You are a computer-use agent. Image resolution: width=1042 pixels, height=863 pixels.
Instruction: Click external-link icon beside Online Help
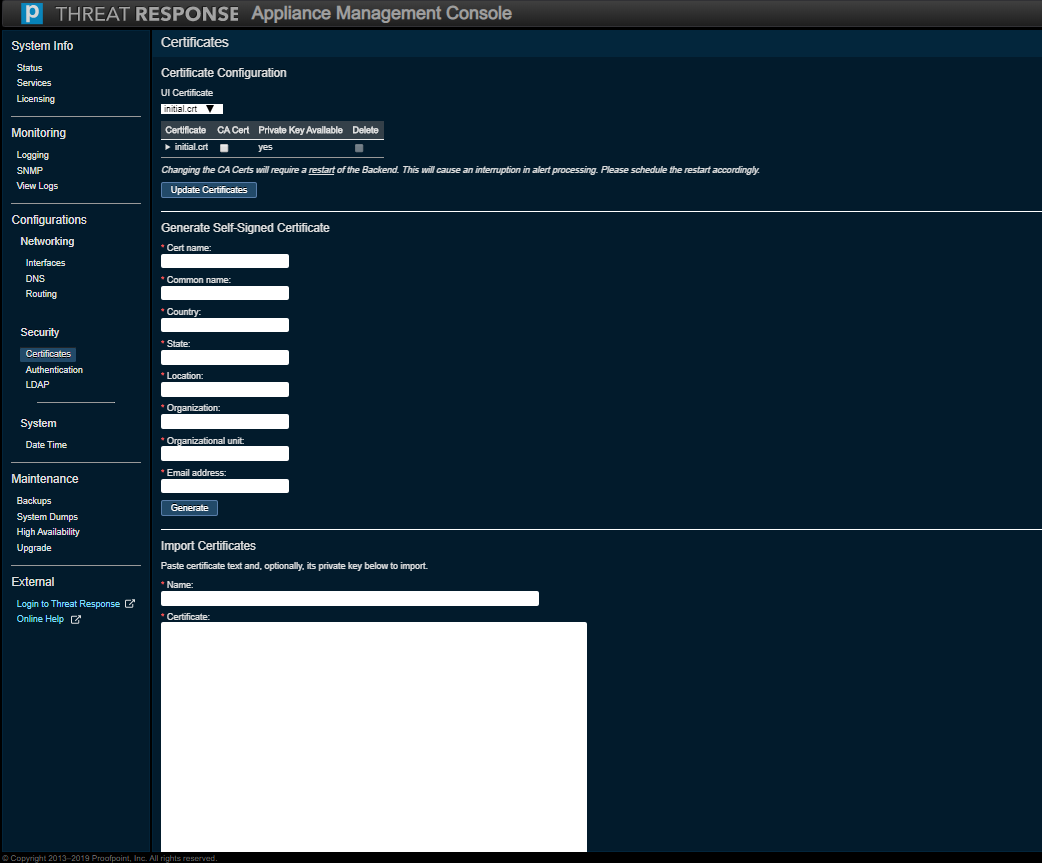(76, 620)
